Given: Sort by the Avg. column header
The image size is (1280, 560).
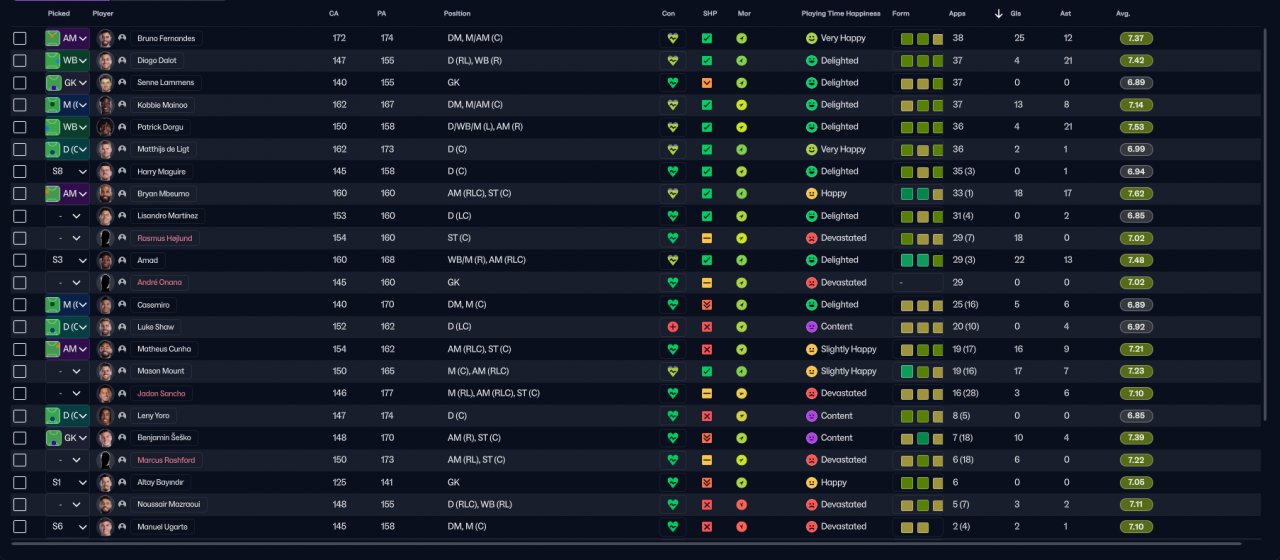Looking at the screenshot, I should point(1123,13).
